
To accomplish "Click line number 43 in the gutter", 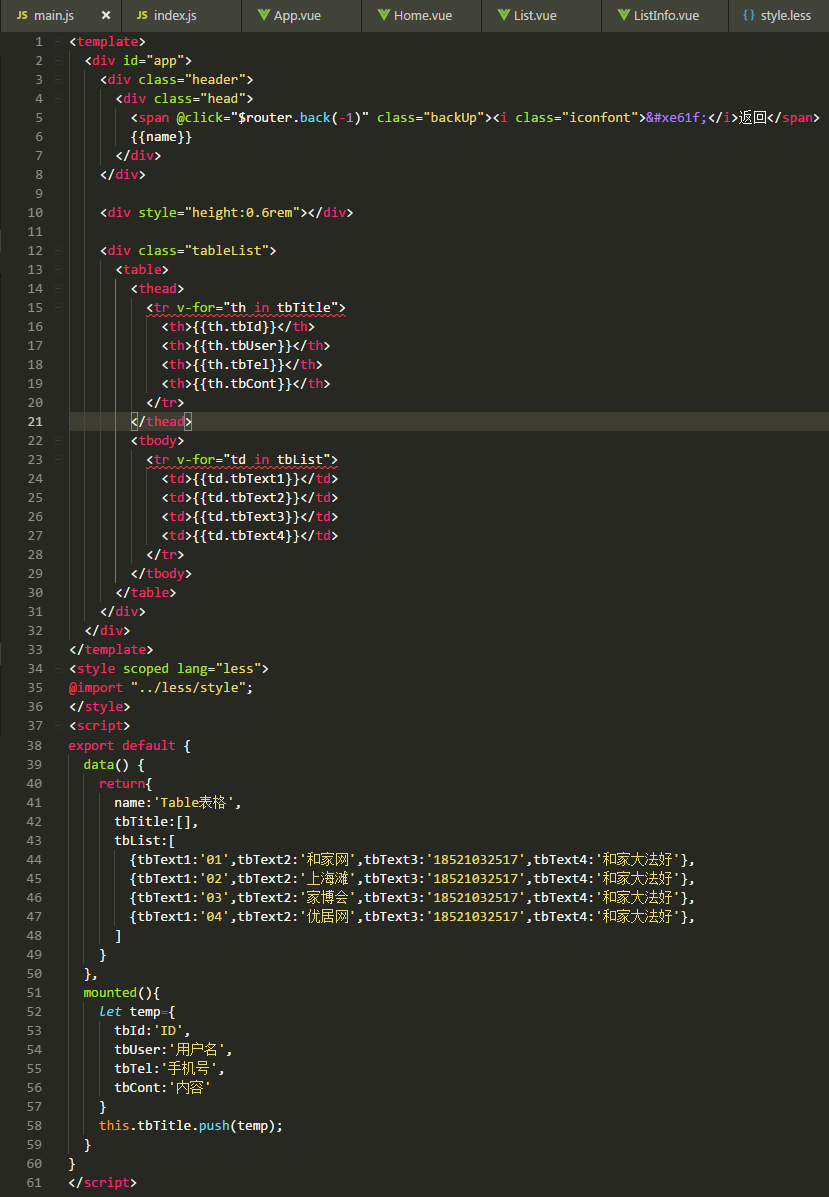I will pos(35,840).
